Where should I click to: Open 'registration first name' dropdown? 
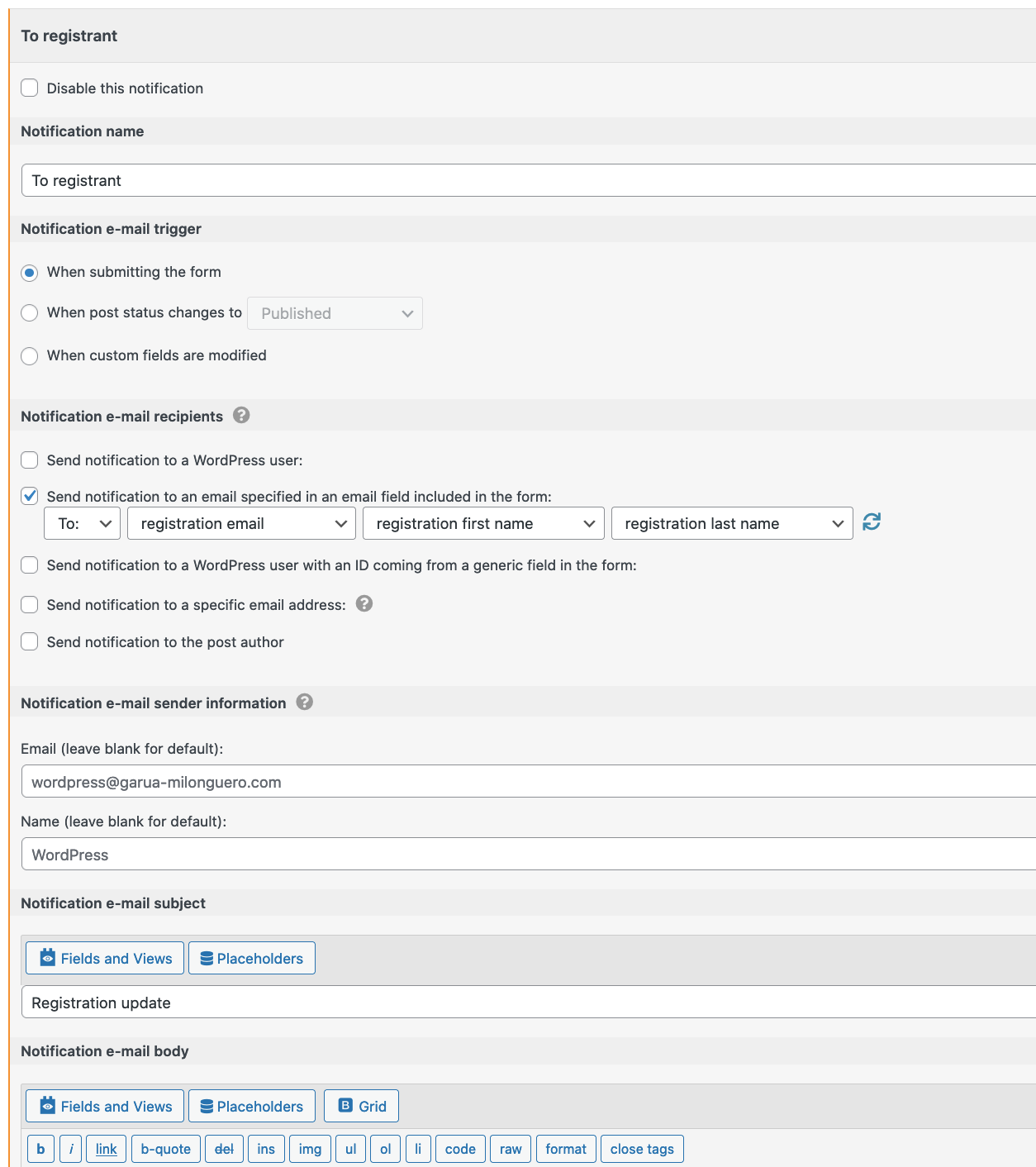click(483, 523)
